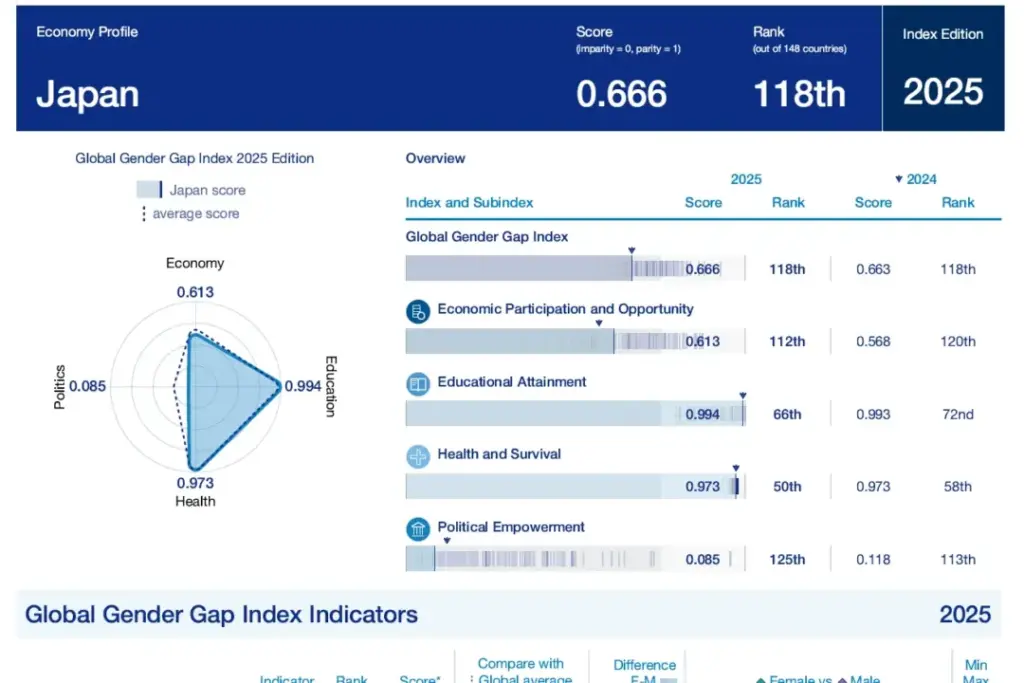This screenshot has height=683, width=1024.
Task: Click the triangle arrow beside 2024
Action: tap(898, 180)
